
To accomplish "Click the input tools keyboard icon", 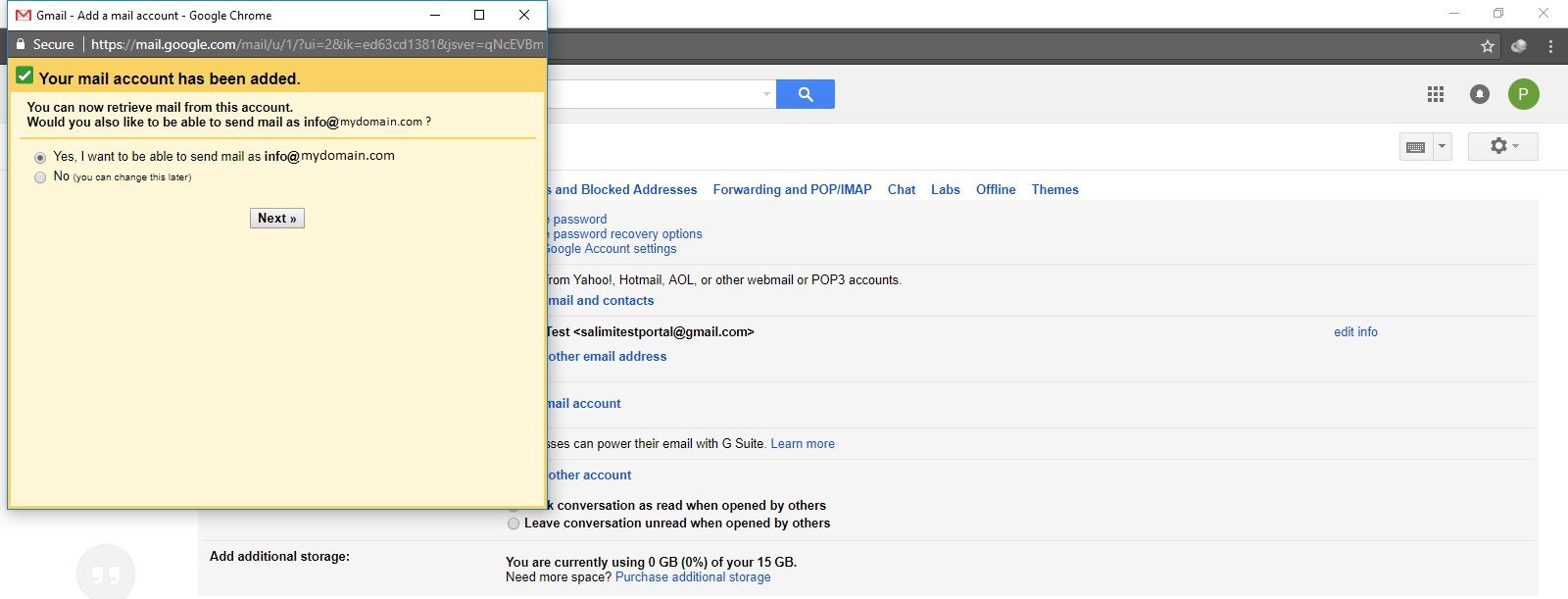I will click(x=1416, y=147).
